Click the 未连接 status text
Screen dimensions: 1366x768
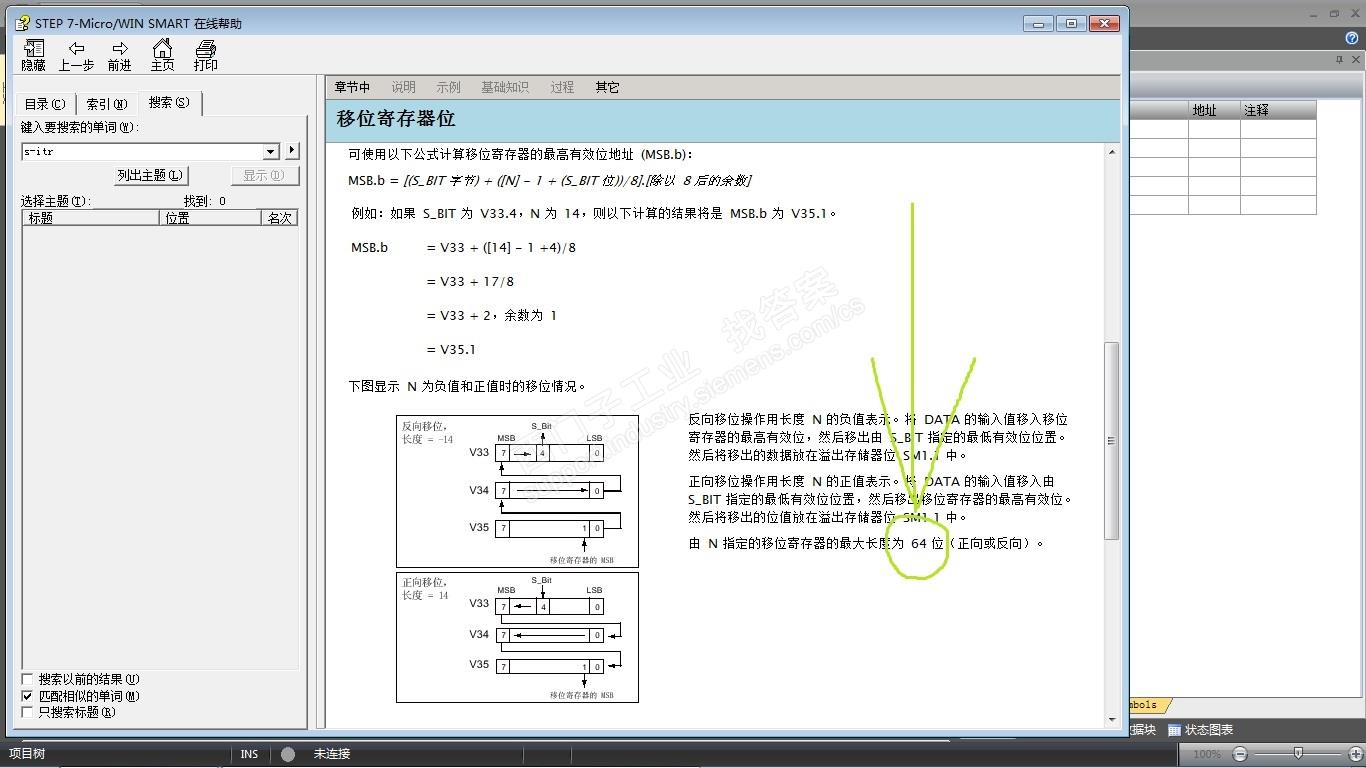click(332, 754)
